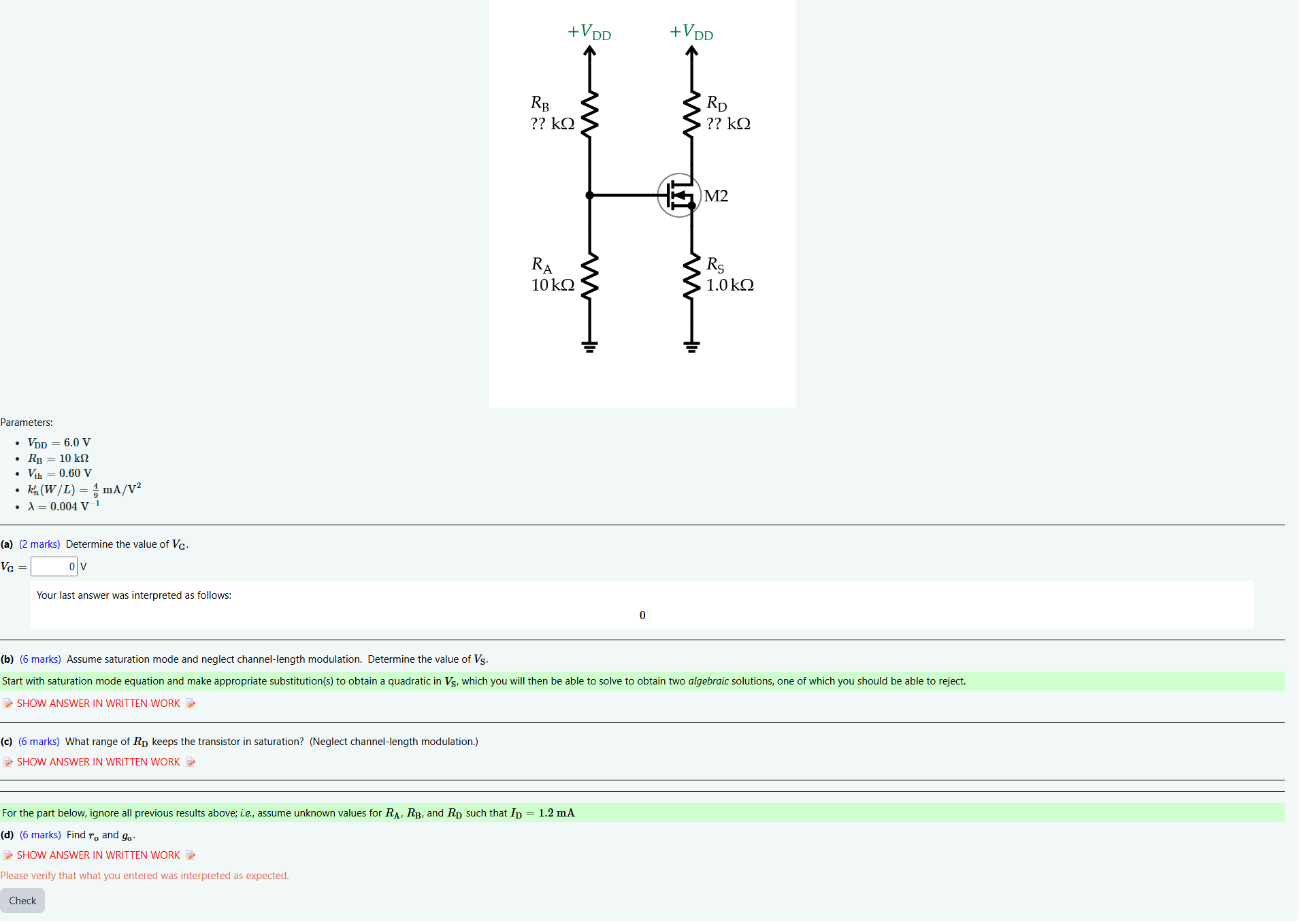Click the VG answer input field

point(54,567)
